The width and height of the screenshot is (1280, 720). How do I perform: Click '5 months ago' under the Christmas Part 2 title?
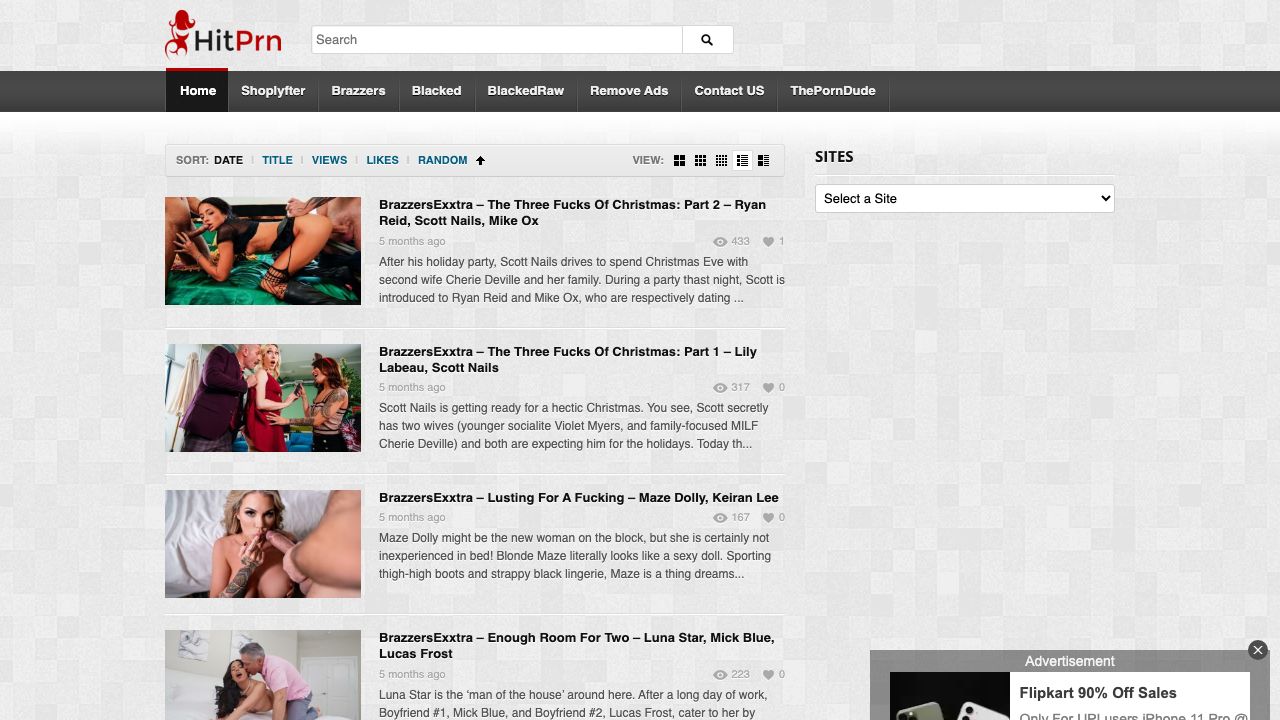(412, 242)
